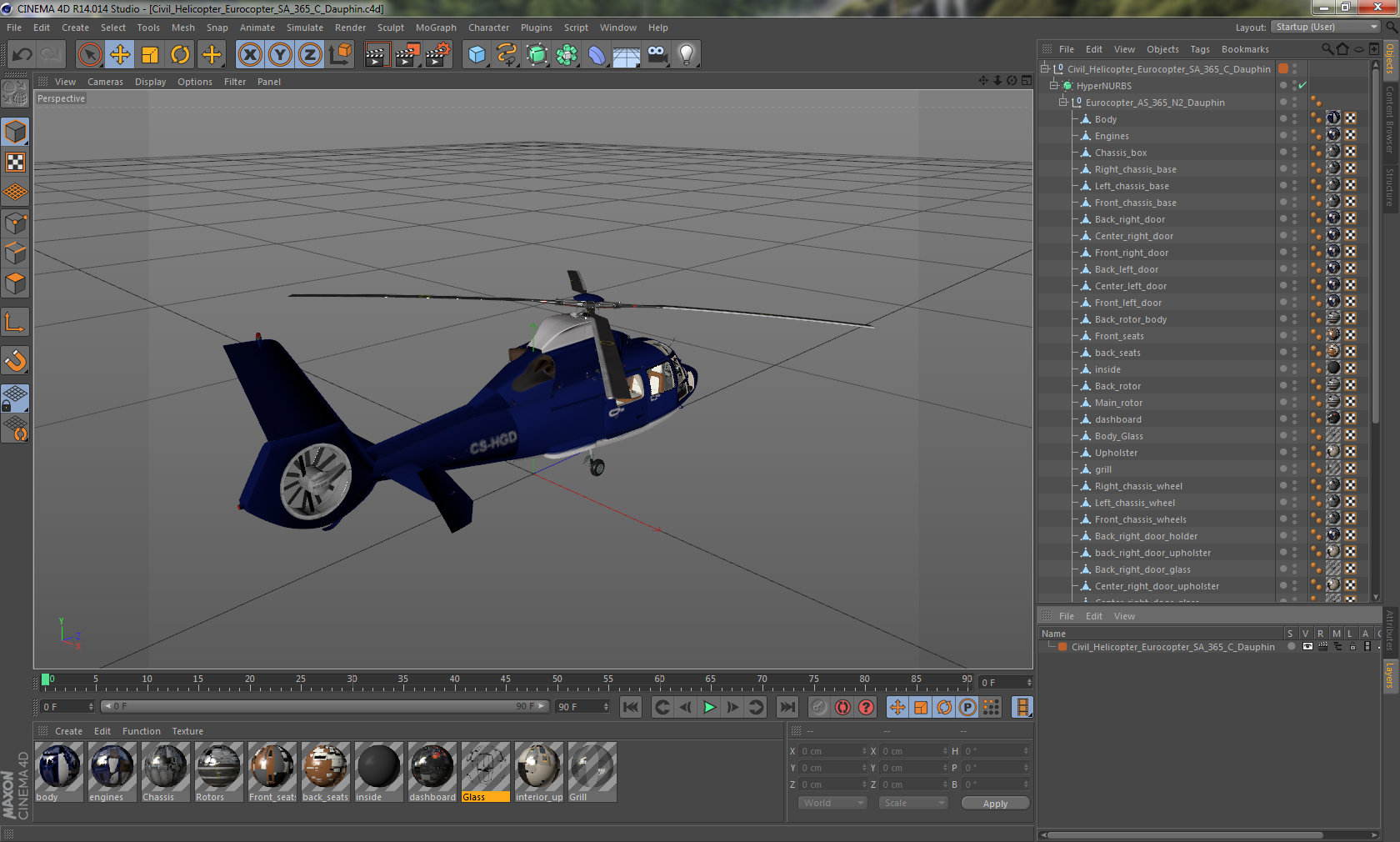The height and width of the screenshot is (842, 1400).
Task: Add a HyperNURBS generator object
Action: coord(537,55)
